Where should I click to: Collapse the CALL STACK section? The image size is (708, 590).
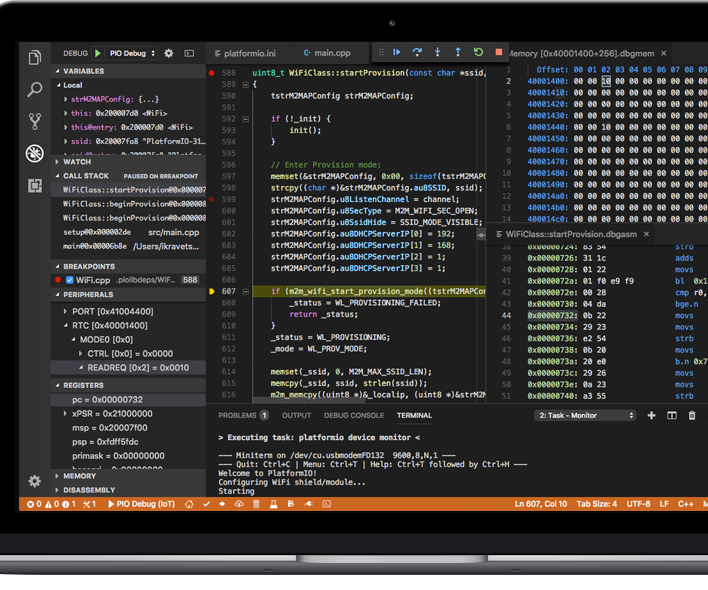point(129,176)
